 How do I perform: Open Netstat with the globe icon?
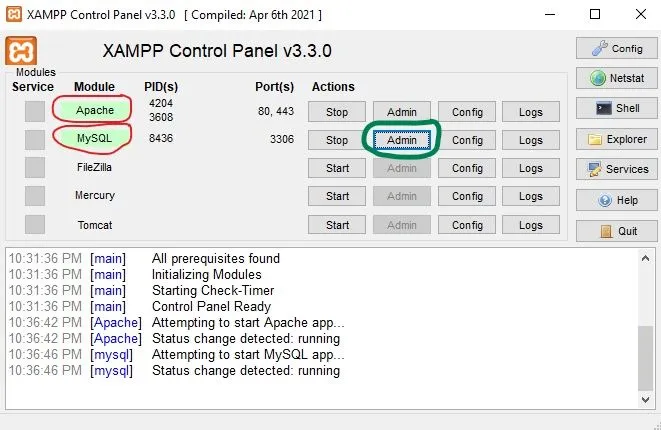click(x=616, y=78)
